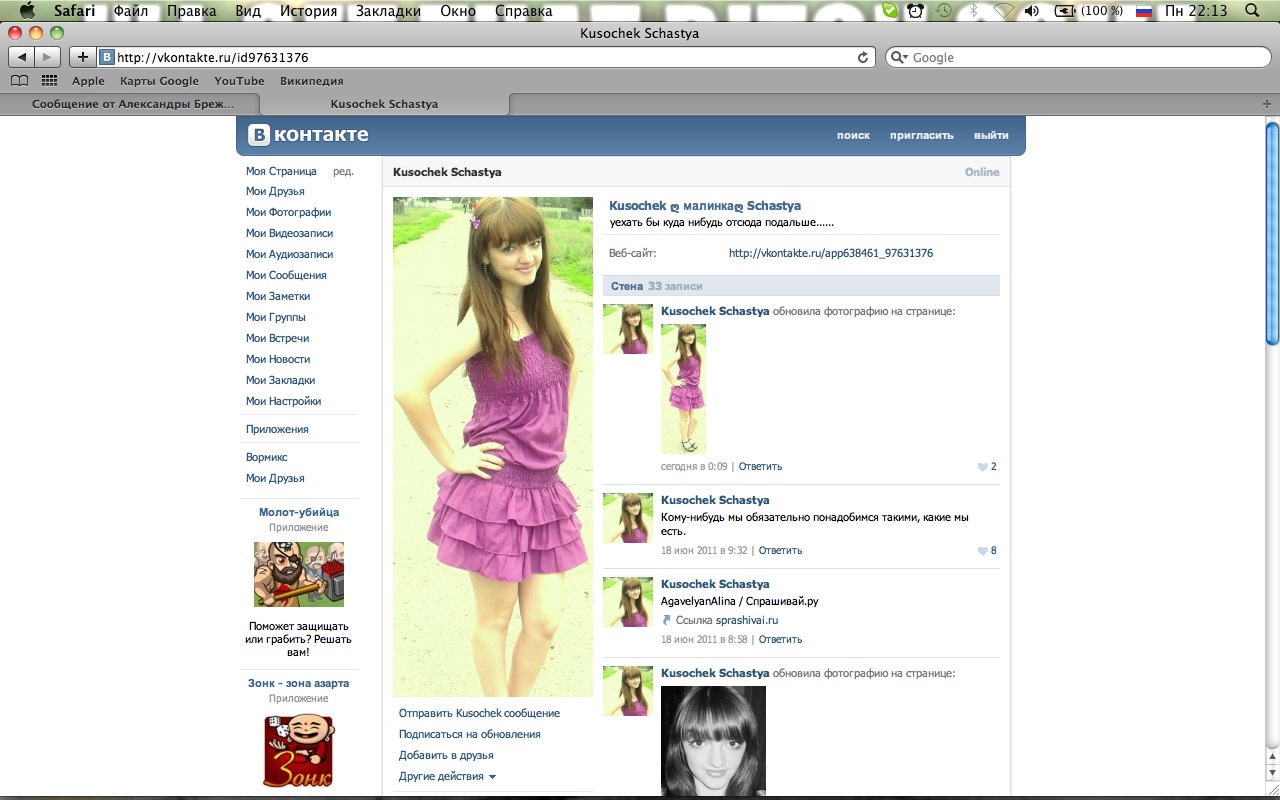Like the 18 июн 9:32 post heart
1280x800 pixels.
click(x=982, y=551)
